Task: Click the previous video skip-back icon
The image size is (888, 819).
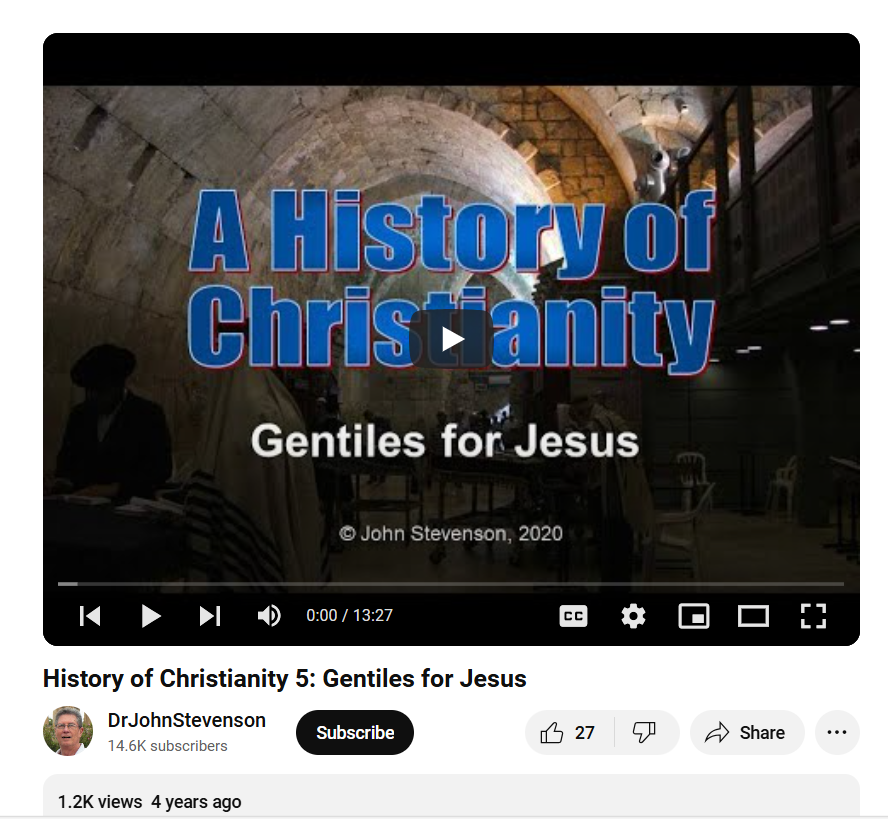Action: (90, 616)
